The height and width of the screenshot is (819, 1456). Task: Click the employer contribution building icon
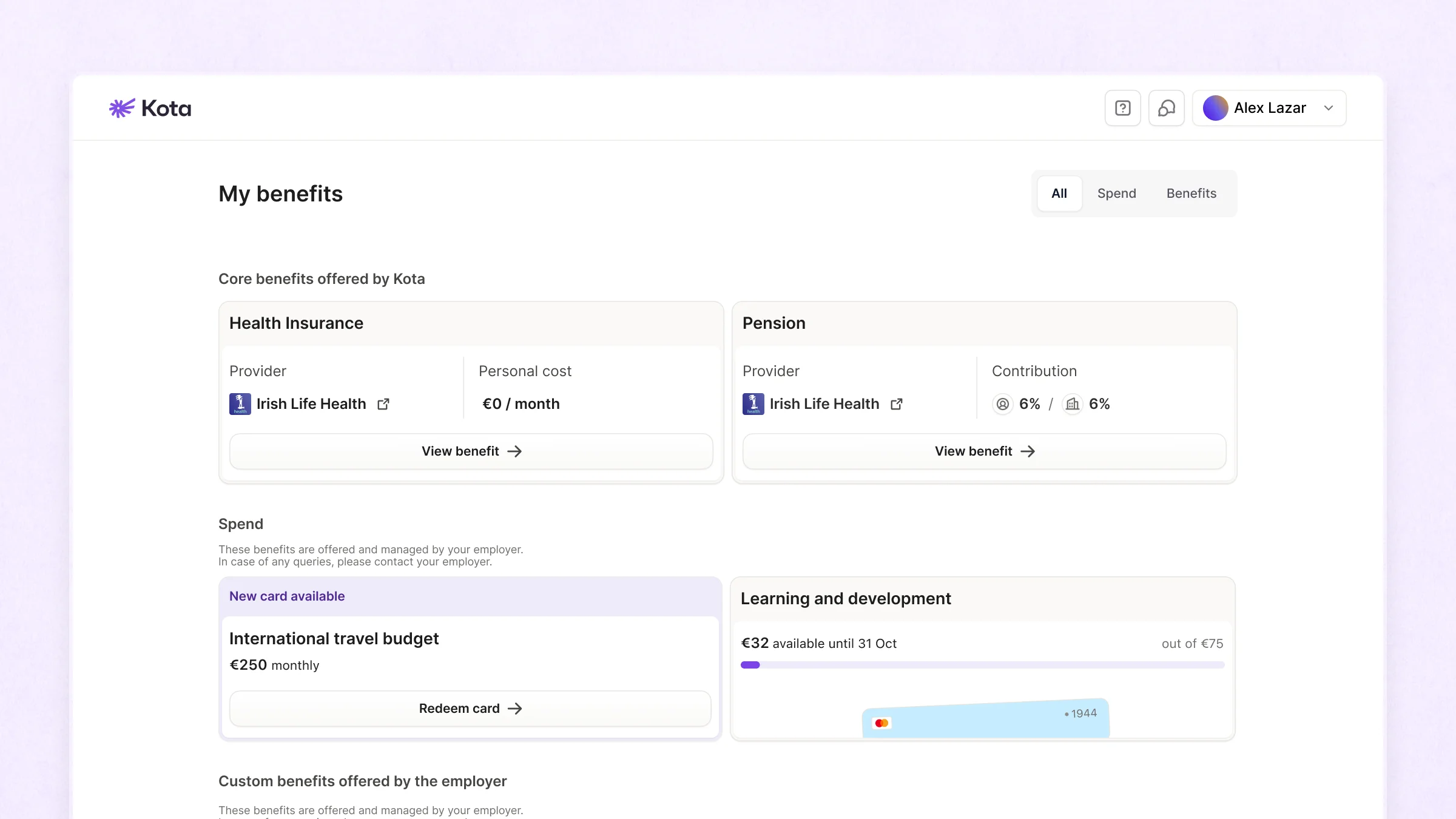(x=1073, y=404)
